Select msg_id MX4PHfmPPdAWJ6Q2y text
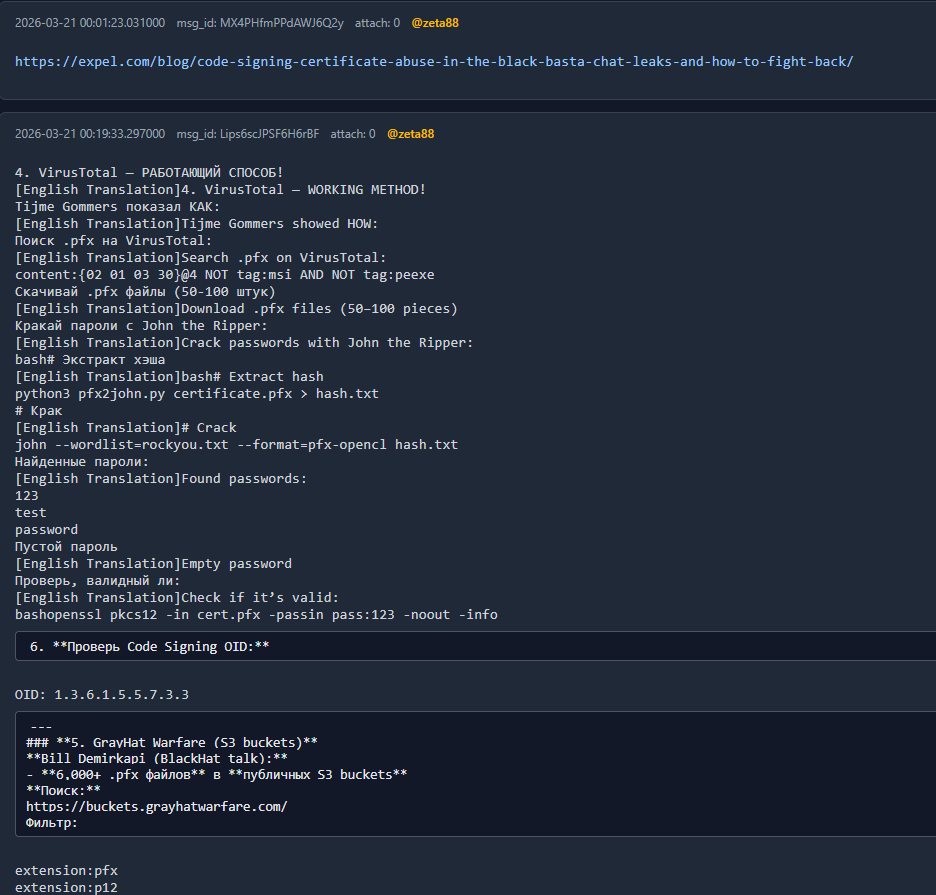The width and height of the screenshot is (936, 895). point(260,23)
